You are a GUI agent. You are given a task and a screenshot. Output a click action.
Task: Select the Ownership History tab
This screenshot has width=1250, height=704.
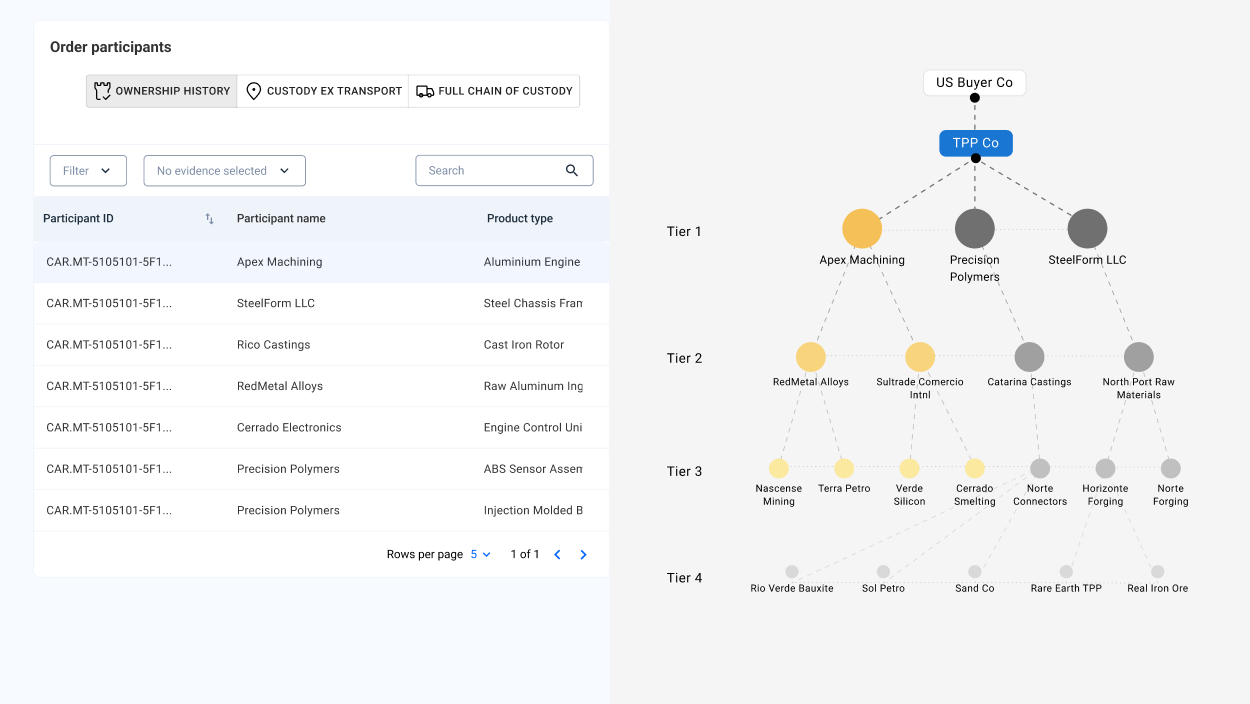[162, 91]
